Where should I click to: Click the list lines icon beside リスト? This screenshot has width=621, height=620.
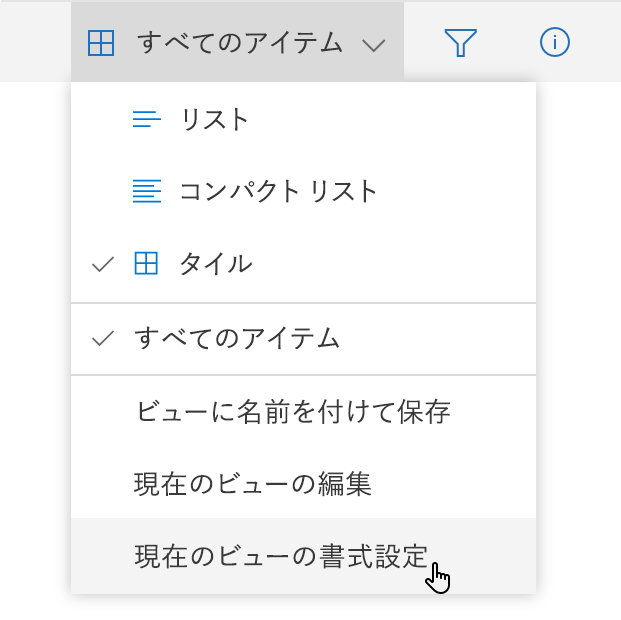(x=147, y=119)
